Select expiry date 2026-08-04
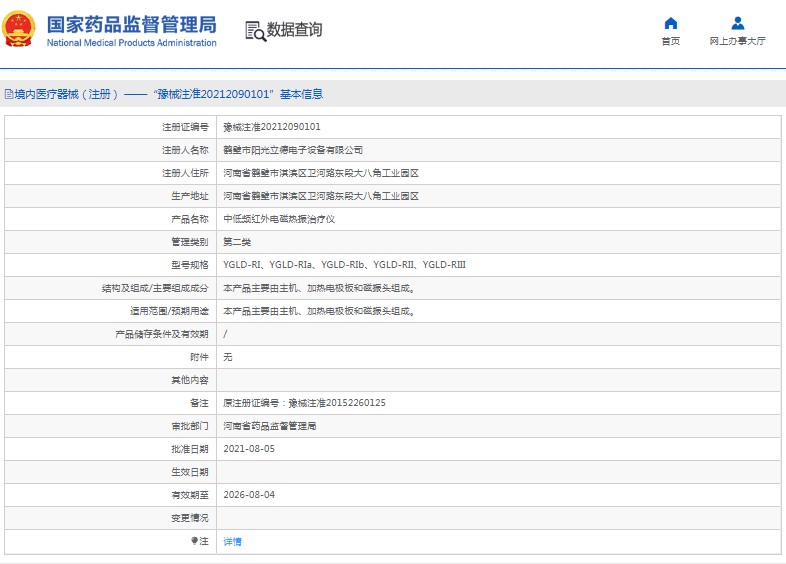The image size is (786, 564). pyautogui.click(x=249, y=495)
